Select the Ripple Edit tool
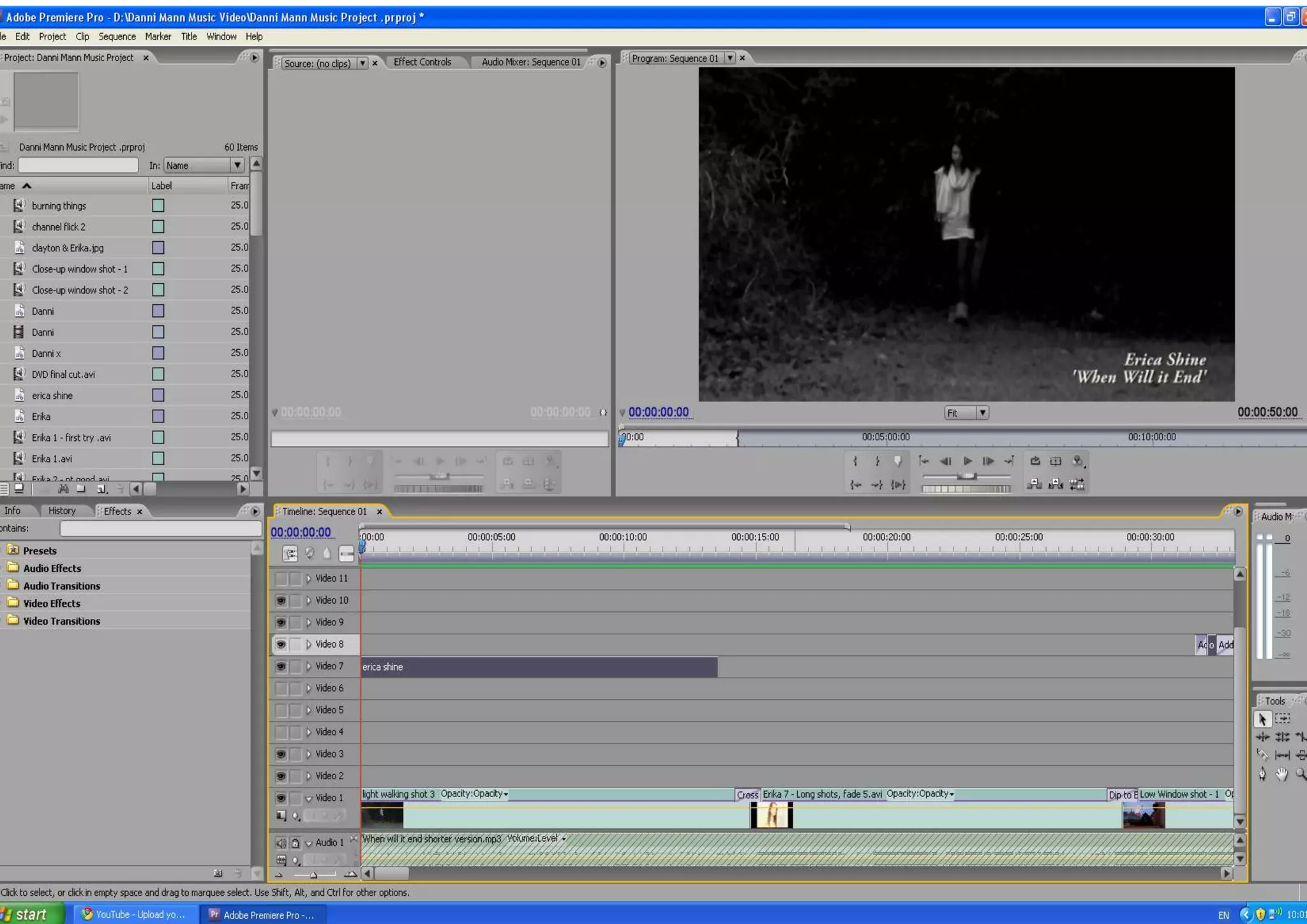The image size is (1307, 924). tap(1262, 737)
